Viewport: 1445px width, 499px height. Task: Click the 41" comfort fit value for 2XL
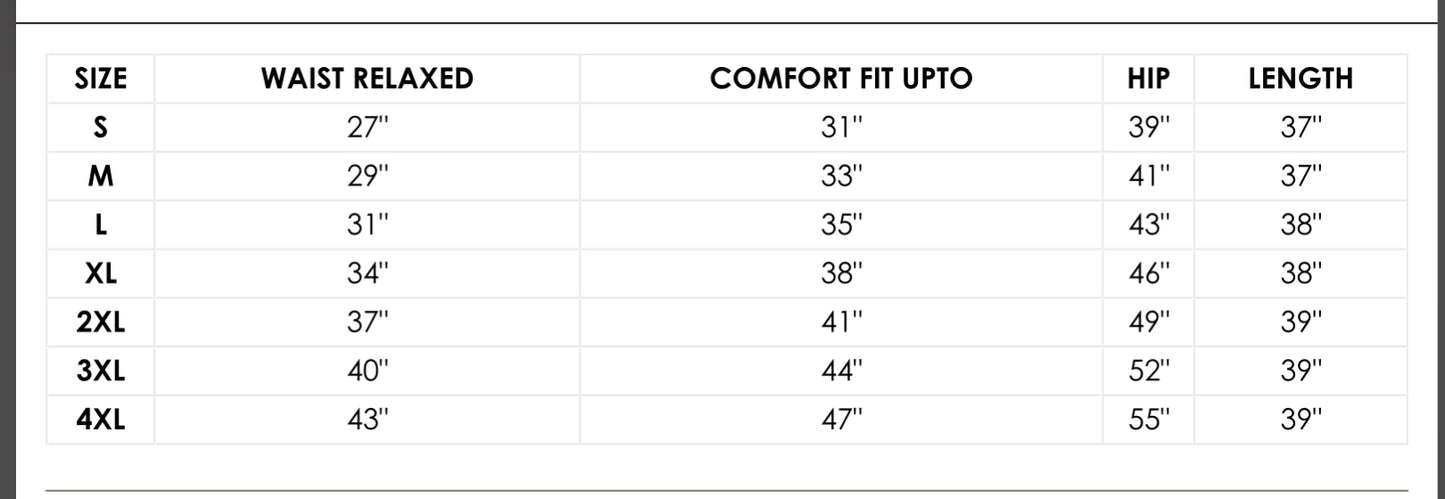841,322
